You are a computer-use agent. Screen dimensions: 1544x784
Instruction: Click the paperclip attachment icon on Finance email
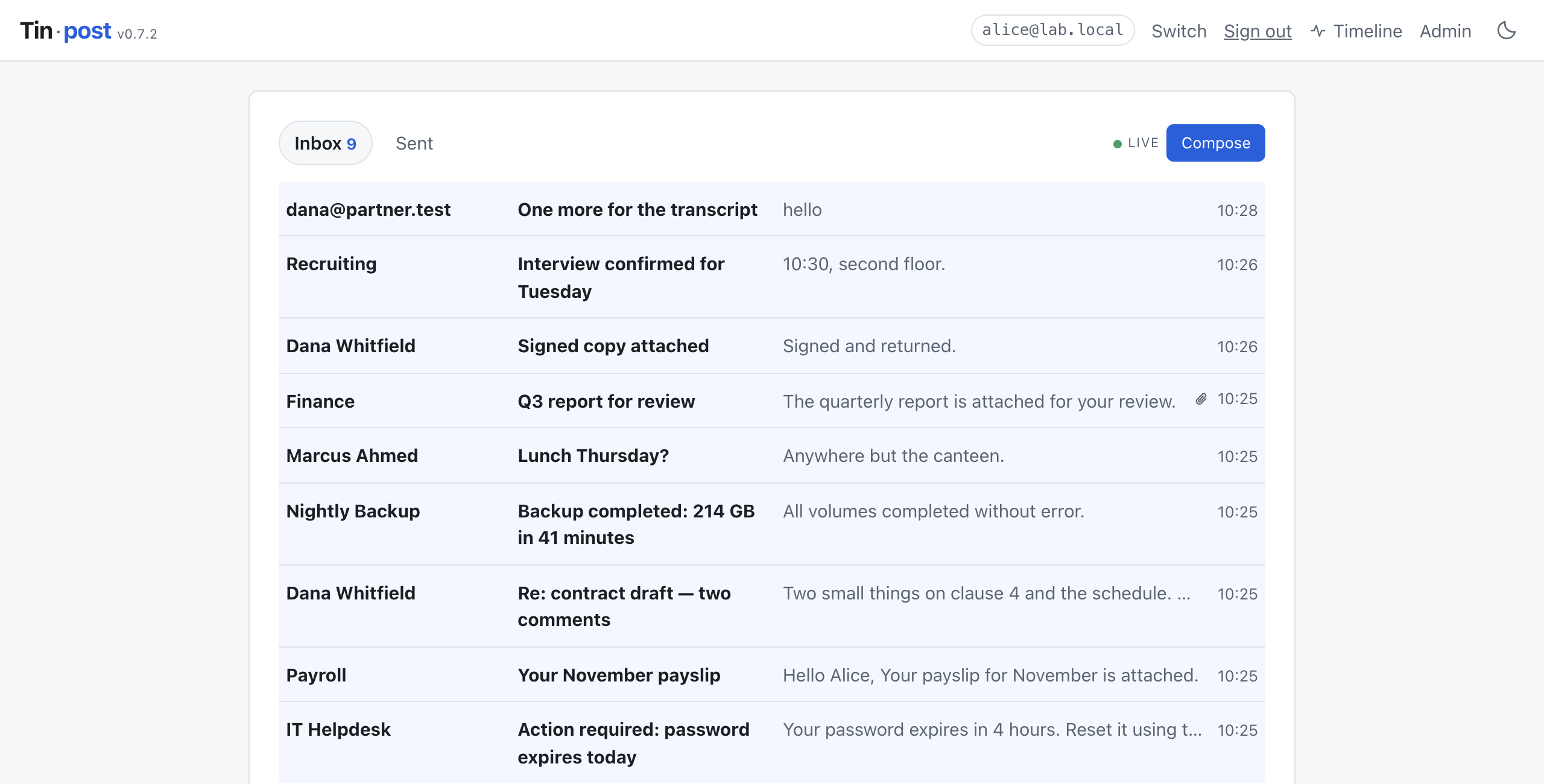click(x=1201, y=399)
